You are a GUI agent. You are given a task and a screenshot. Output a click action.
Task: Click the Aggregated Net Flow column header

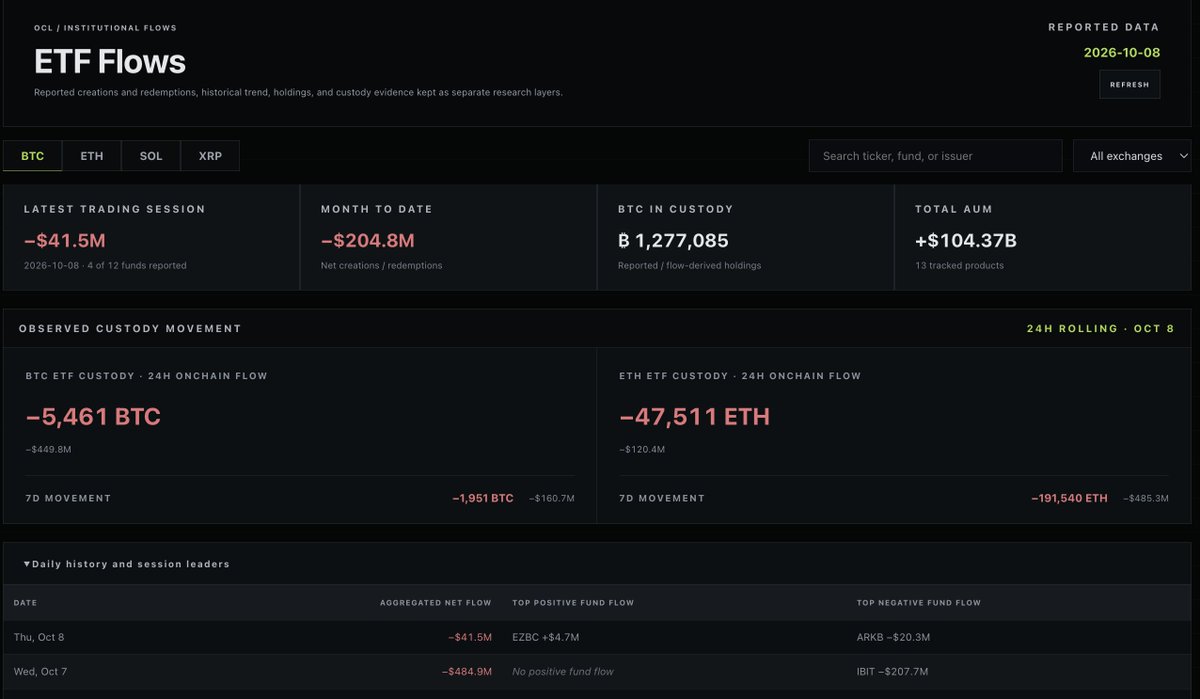click(436, 603)
